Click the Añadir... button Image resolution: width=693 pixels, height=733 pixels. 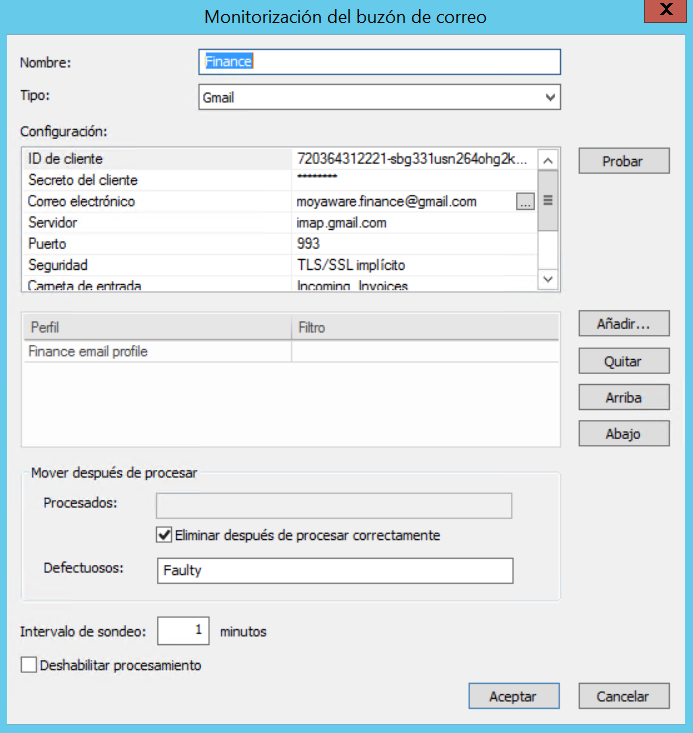(x=624, y=323)
